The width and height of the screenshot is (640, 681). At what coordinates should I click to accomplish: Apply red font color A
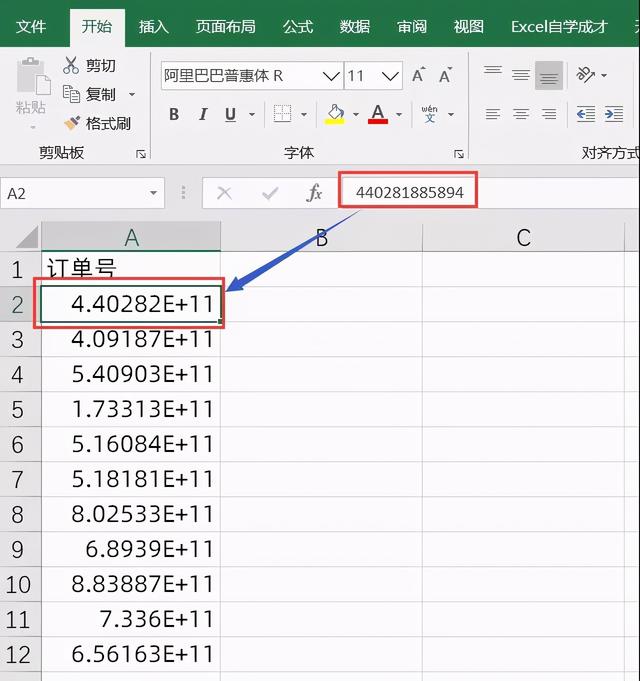[x=378, y=114]
